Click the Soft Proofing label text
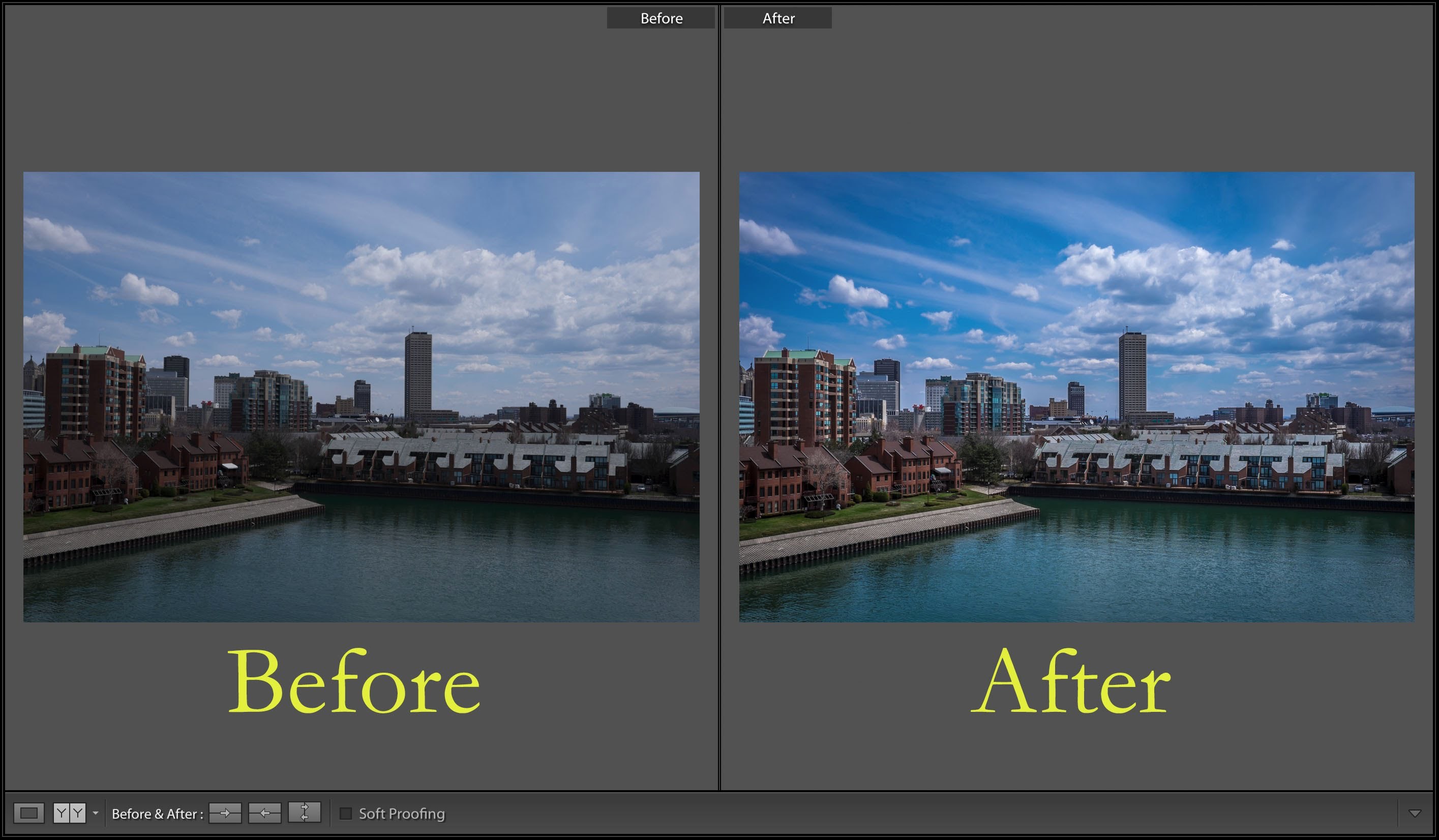Screen dimensions: 1439x840 point(401,813)
